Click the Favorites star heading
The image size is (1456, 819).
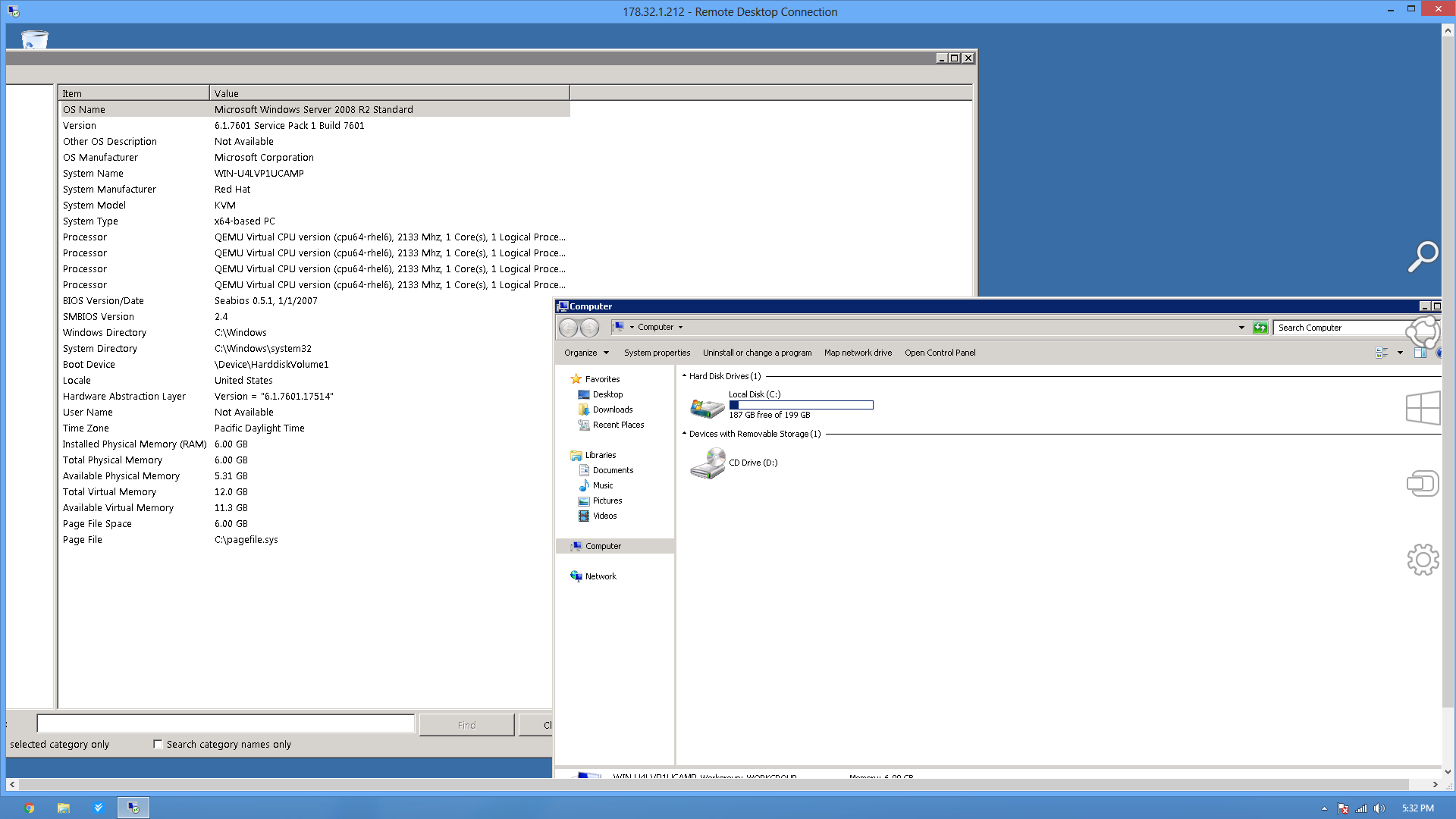tap(595, 379)
